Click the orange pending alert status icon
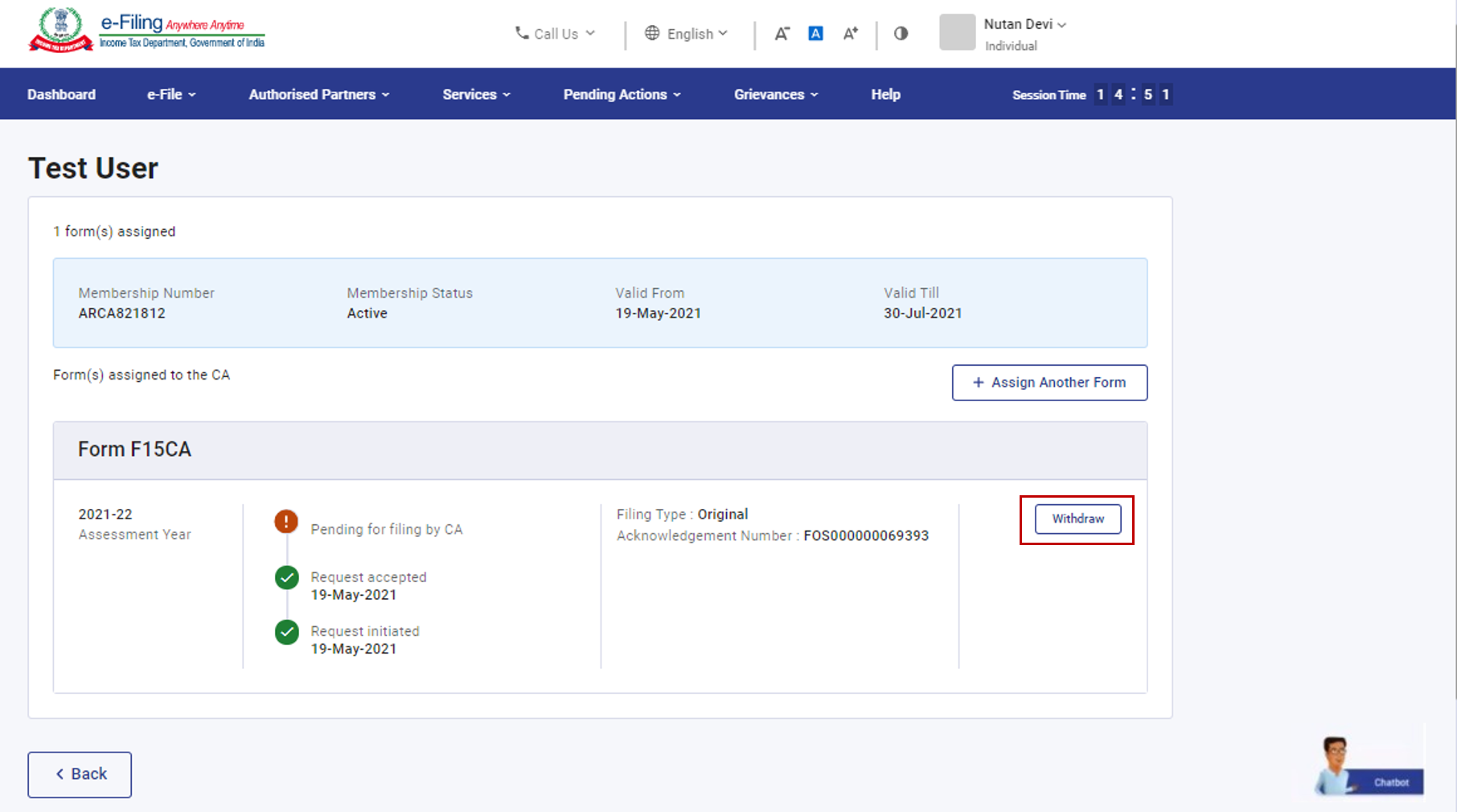This screenshot has width=1457, height=812. [286, 522]
